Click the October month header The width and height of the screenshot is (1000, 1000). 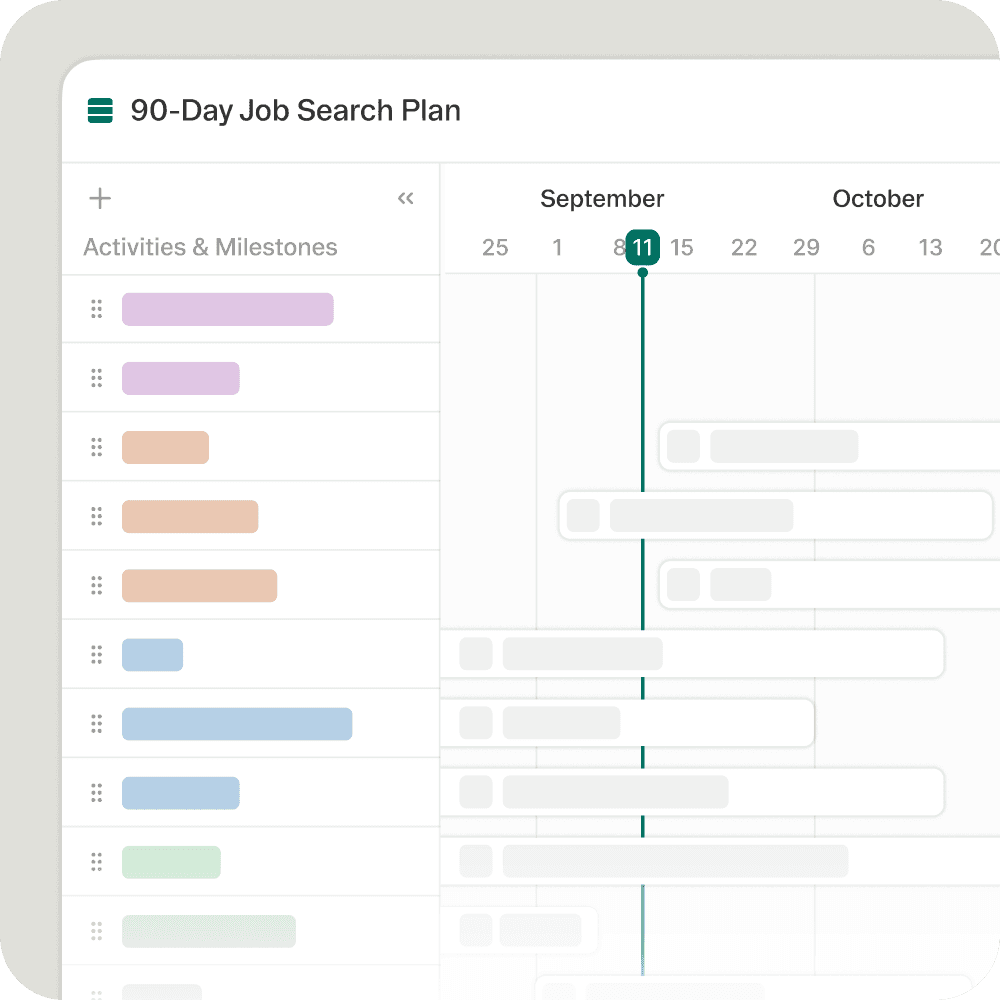(x=878, y=199)
